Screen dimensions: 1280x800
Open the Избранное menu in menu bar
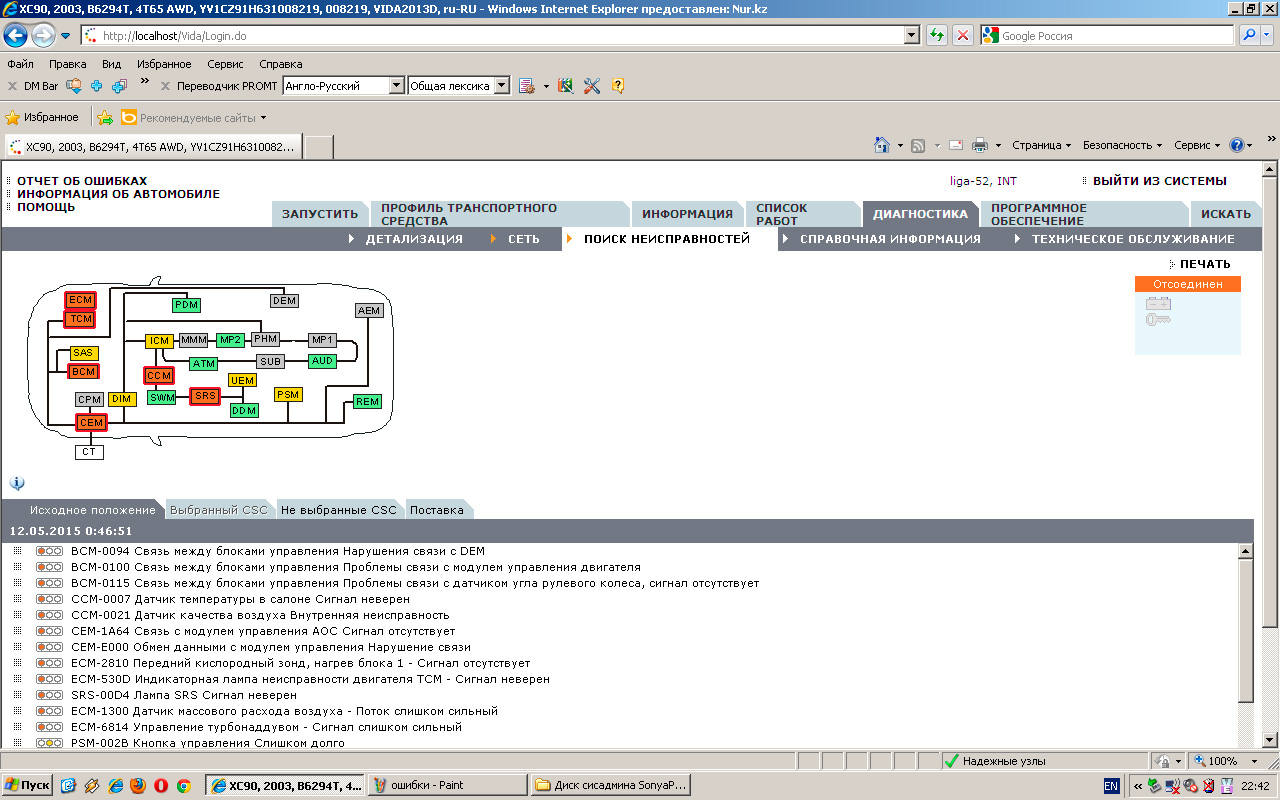click(x=164, y=64)
